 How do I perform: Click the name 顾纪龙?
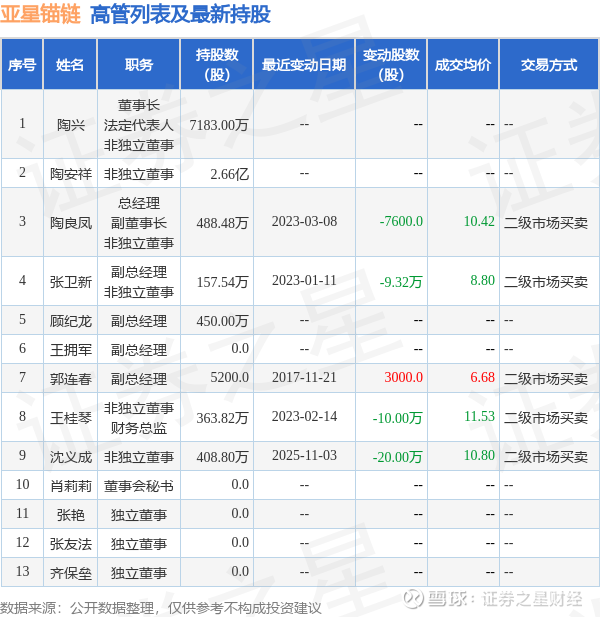(x=71, y=321)
